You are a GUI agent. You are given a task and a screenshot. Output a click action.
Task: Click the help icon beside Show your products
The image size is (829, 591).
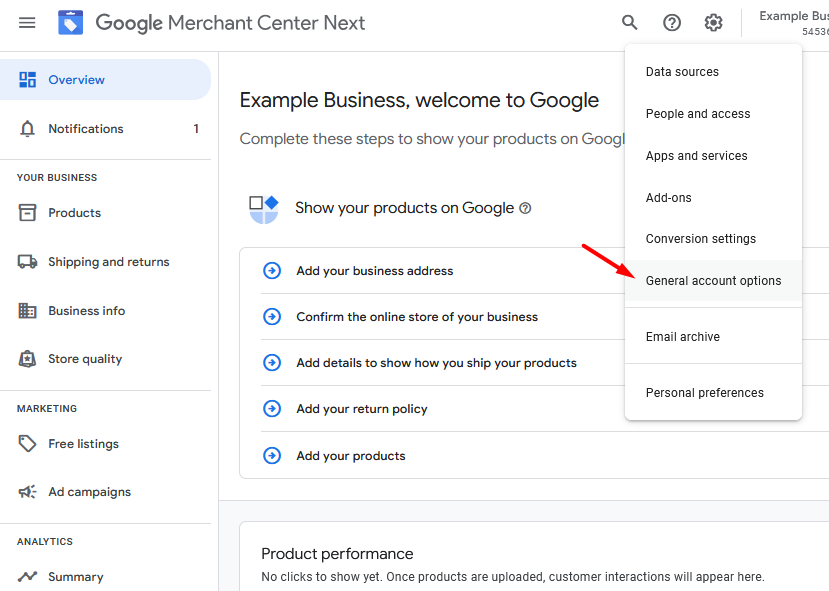pyautogui.click(x=525, y=208)
